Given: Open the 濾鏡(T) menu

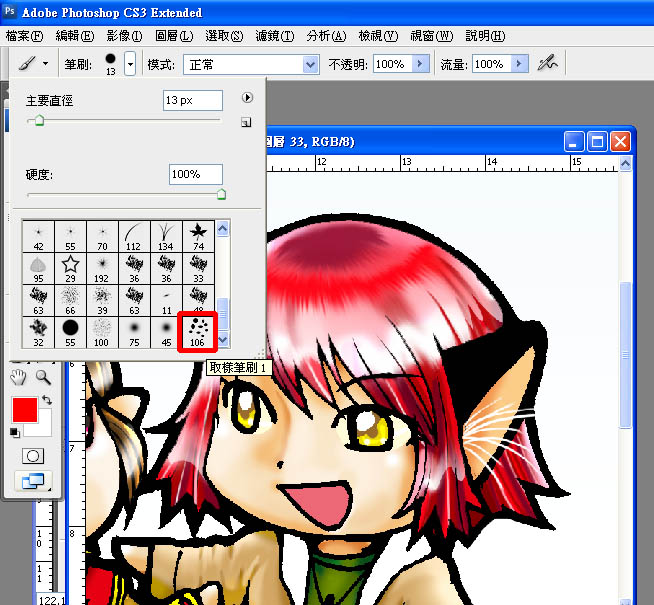Looking at the screenshot, I should coord(275,36).
